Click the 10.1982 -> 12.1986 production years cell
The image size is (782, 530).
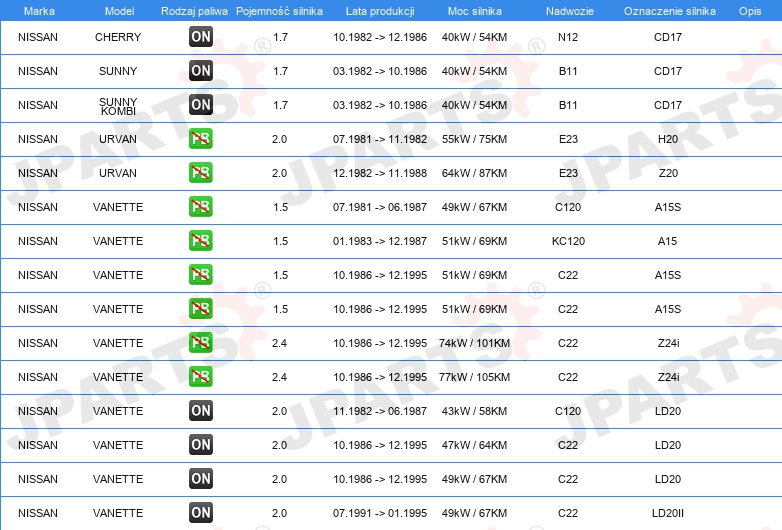click(380, 37)
